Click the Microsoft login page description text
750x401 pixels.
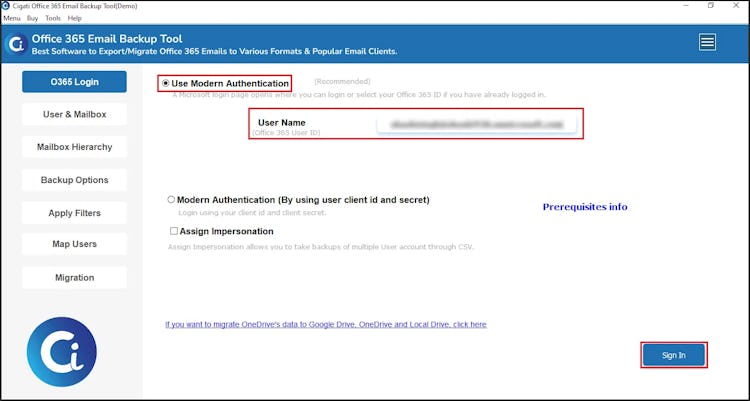(359, 95)
